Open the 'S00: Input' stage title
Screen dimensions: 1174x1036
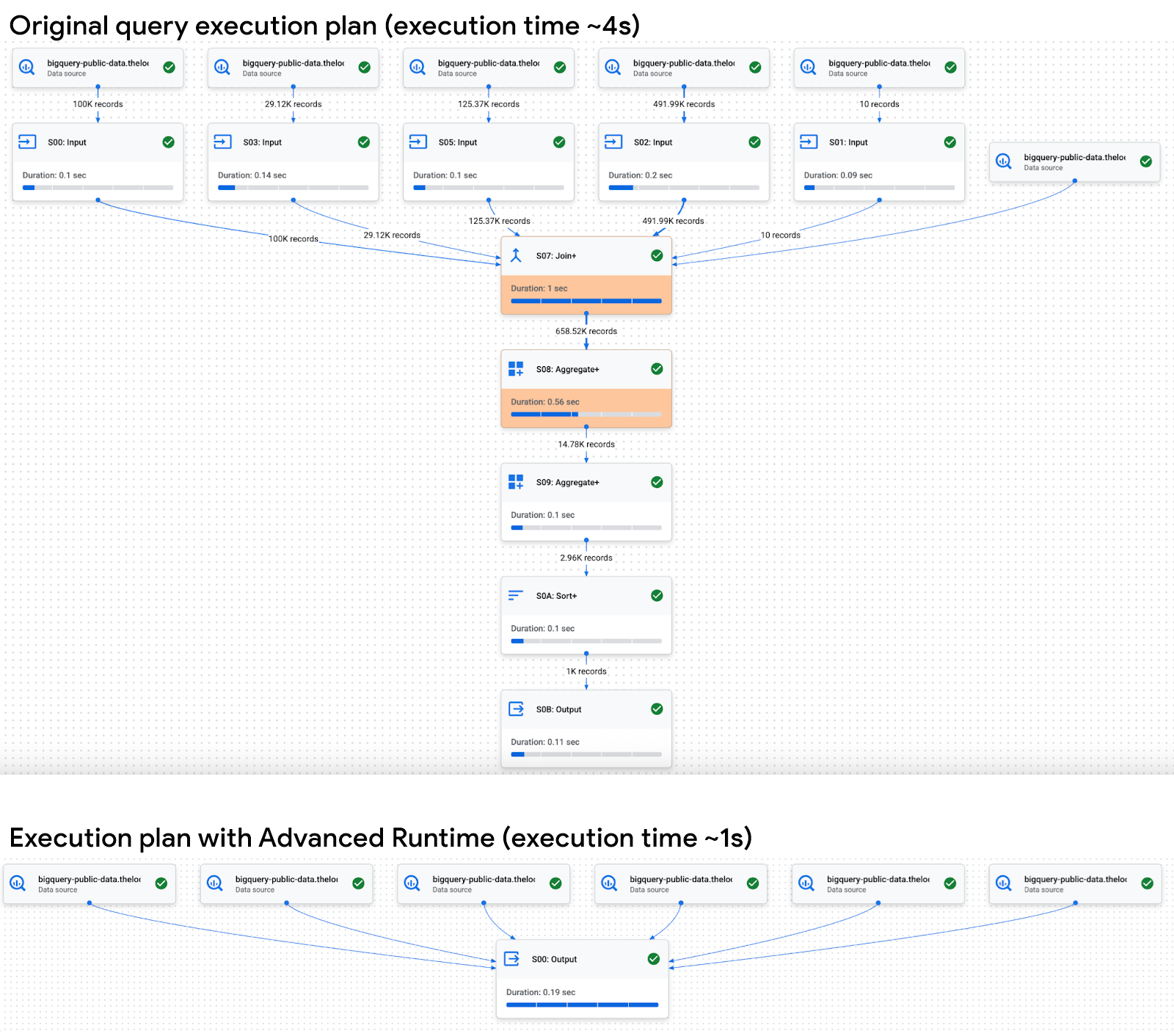pyautogui.click(x=68, y=142)
